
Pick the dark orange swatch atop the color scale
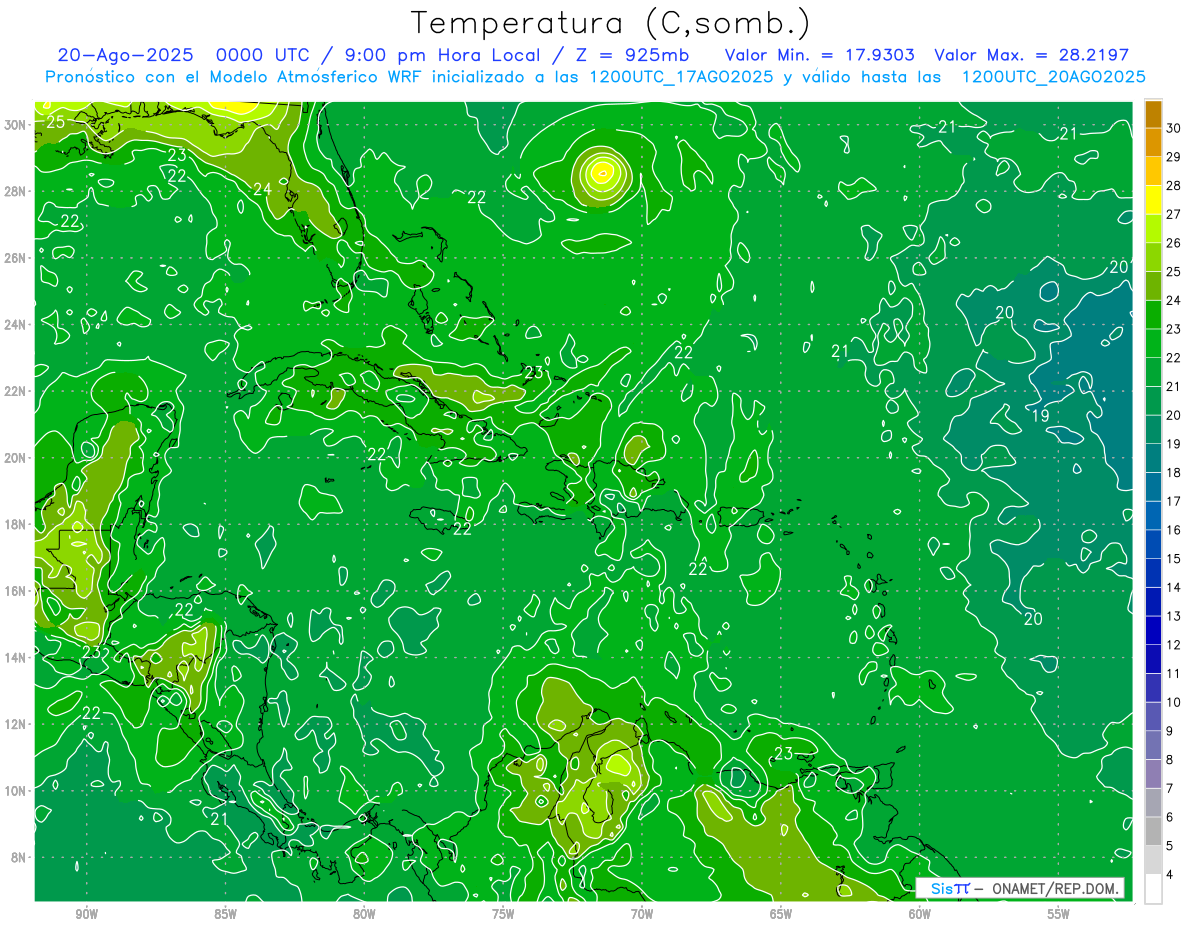coord(1153,114)
